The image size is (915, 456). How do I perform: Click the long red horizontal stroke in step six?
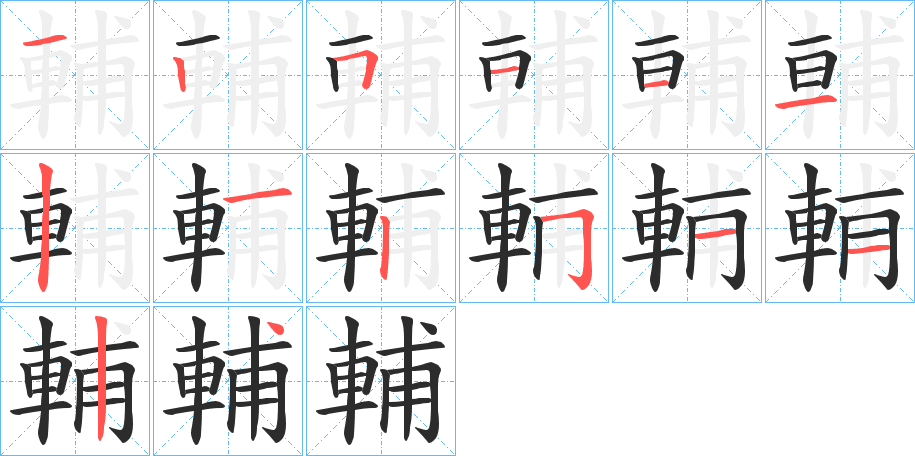tap(806, 103)
